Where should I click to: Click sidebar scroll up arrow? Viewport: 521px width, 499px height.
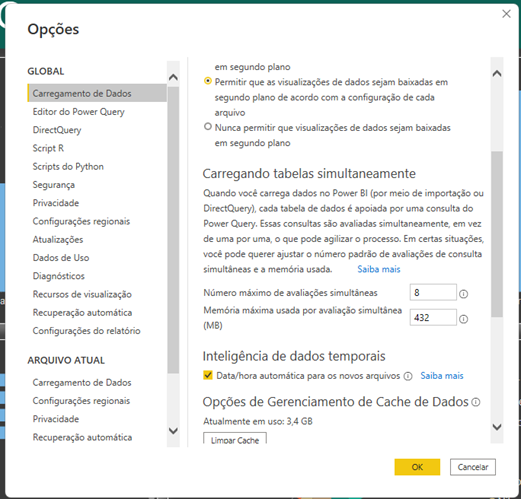173,77
